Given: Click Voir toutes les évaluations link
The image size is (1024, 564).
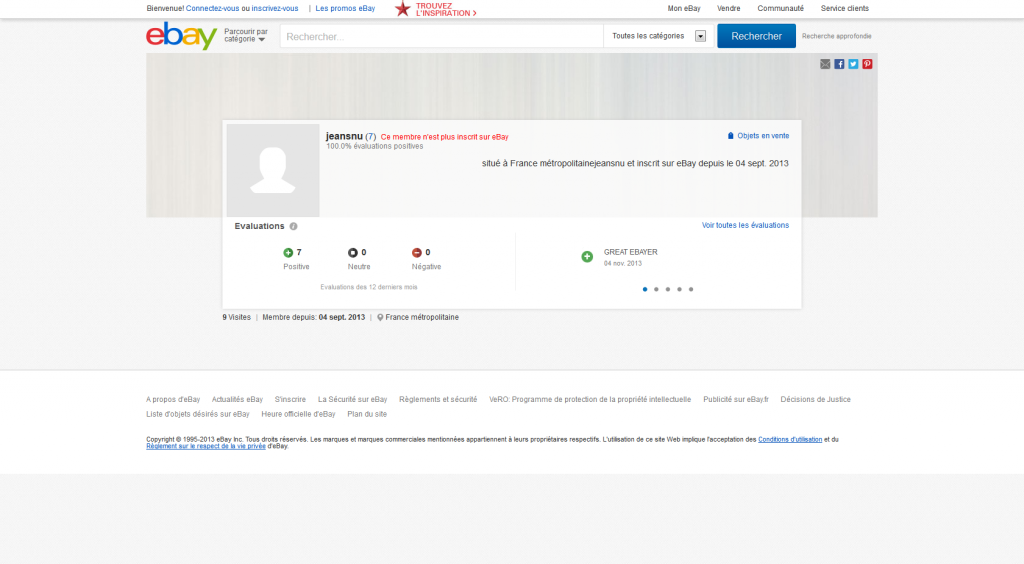Looking at the screenshot, I should (745, 225).
